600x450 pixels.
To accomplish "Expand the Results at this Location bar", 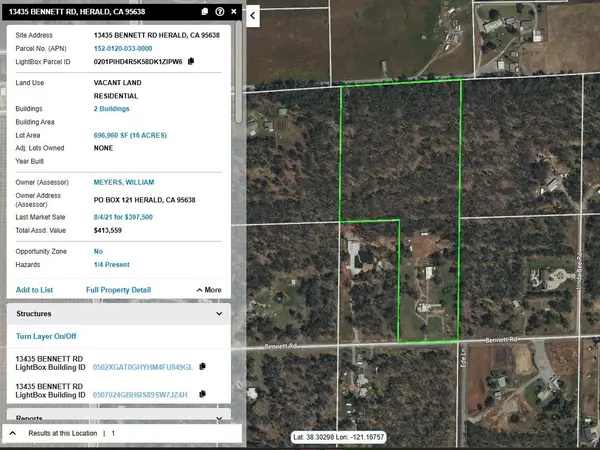I will point(13,433).
